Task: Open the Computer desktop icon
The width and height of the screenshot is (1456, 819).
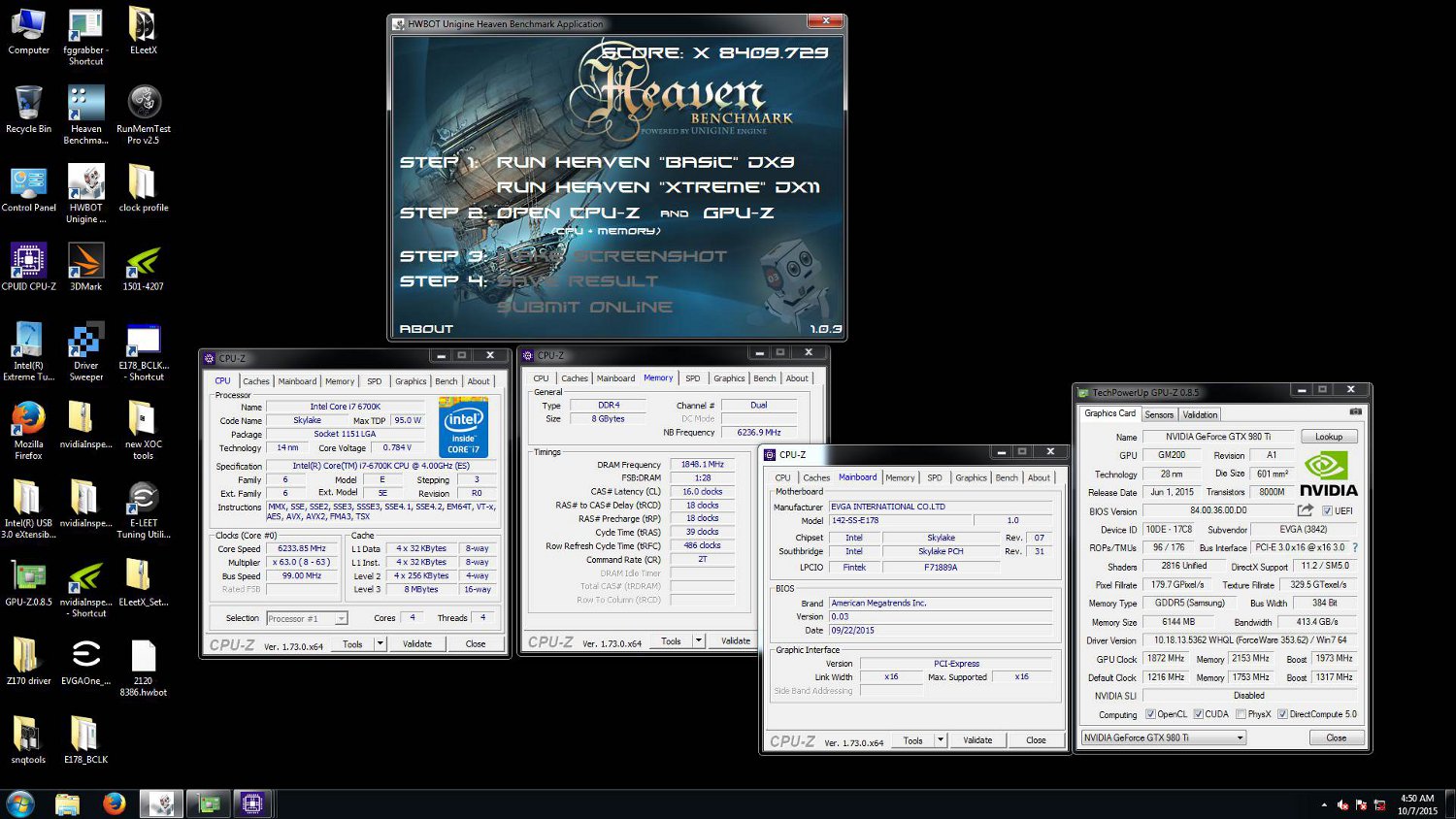Action: click(28, 31)
